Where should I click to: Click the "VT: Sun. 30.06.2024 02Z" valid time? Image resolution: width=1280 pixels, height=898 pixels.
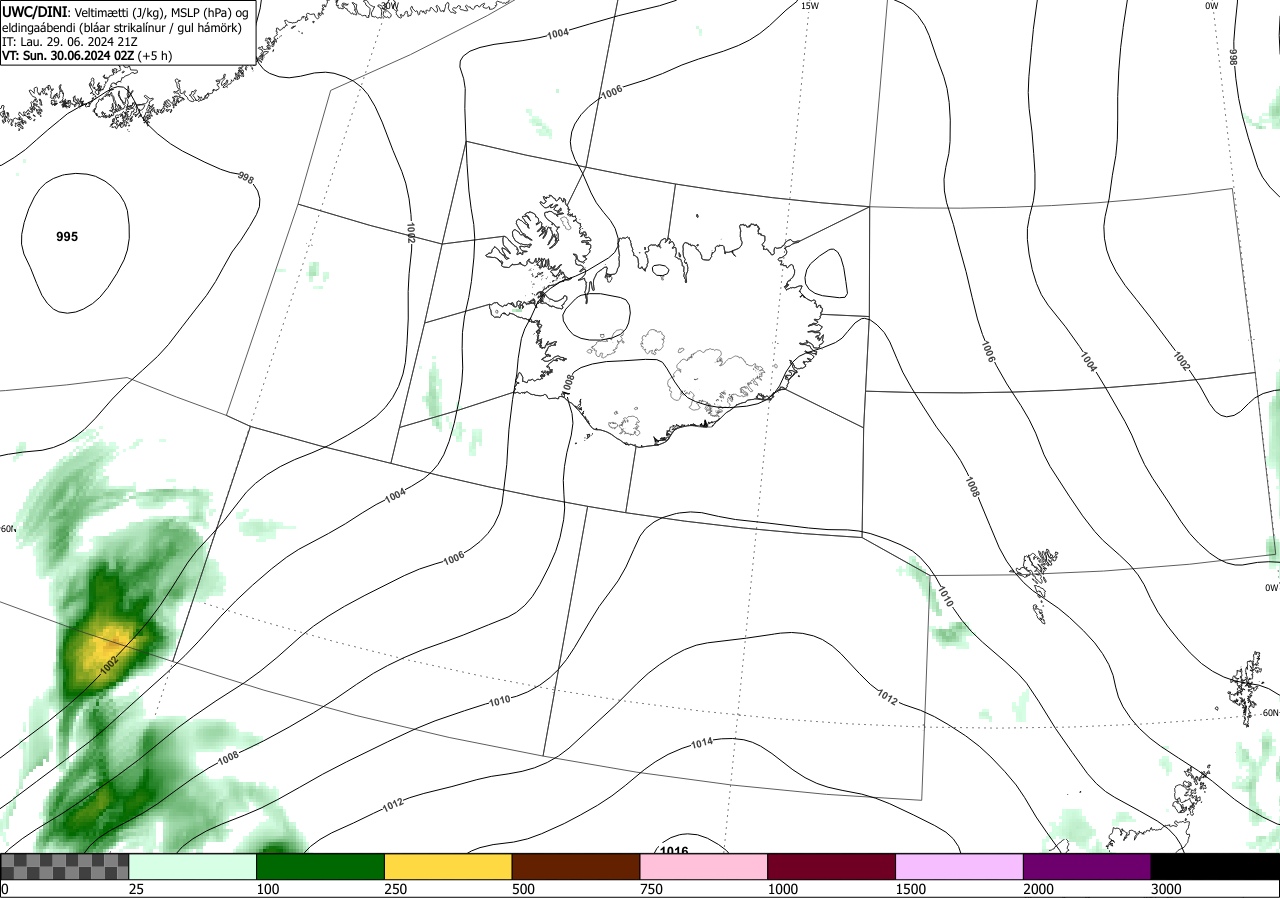coord(70,56)
